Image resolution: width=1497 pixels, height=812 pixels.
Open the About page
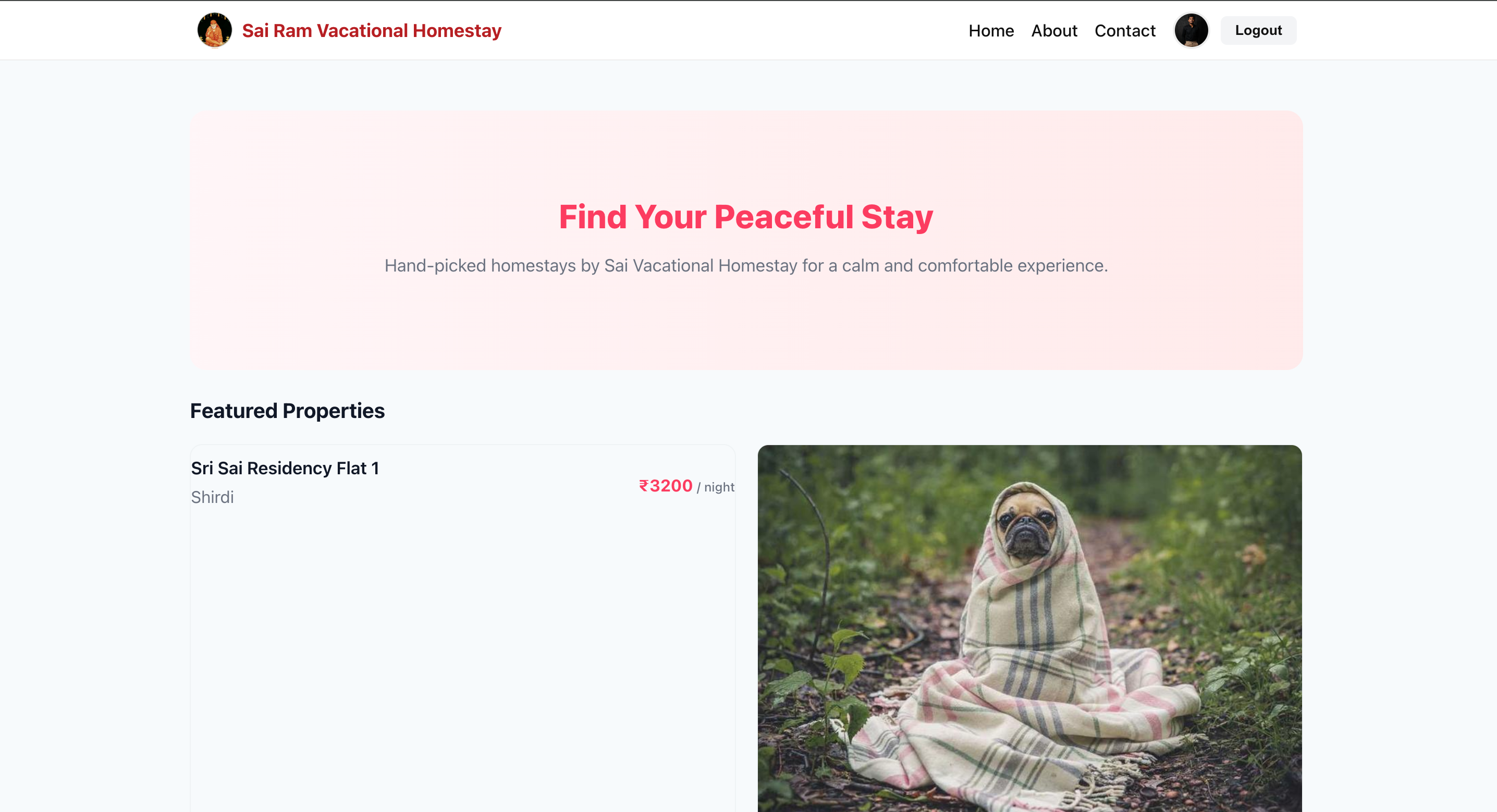(1053, 30)
